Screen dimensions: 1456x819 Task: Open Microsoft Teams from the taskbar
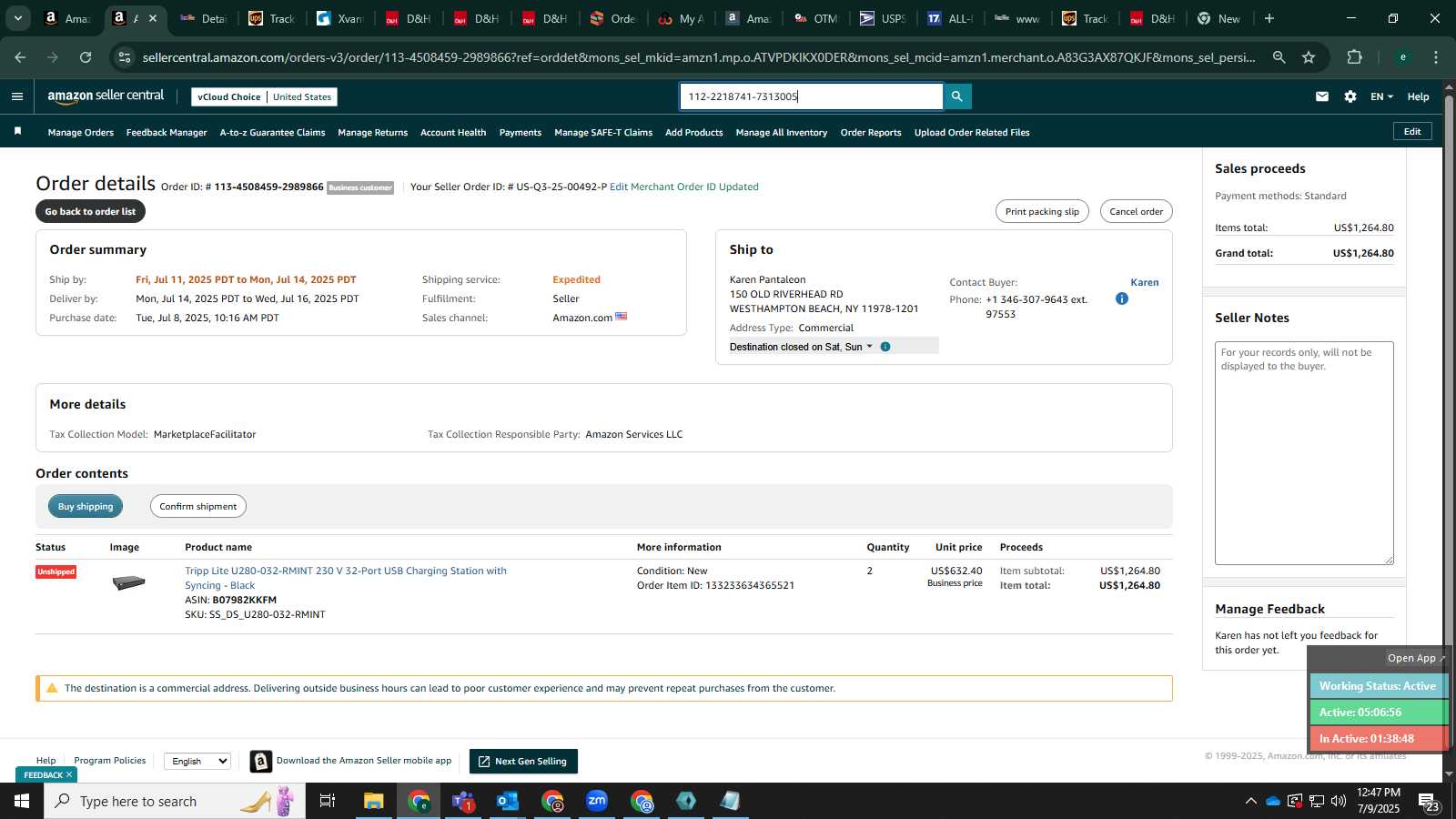click(x=463, y=801)
